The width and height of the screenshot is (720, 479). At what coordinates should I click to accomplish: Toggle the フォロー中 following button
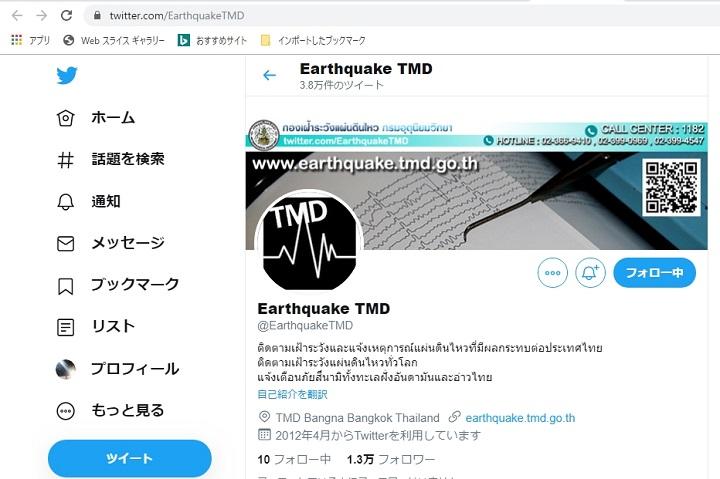point(654,273)
